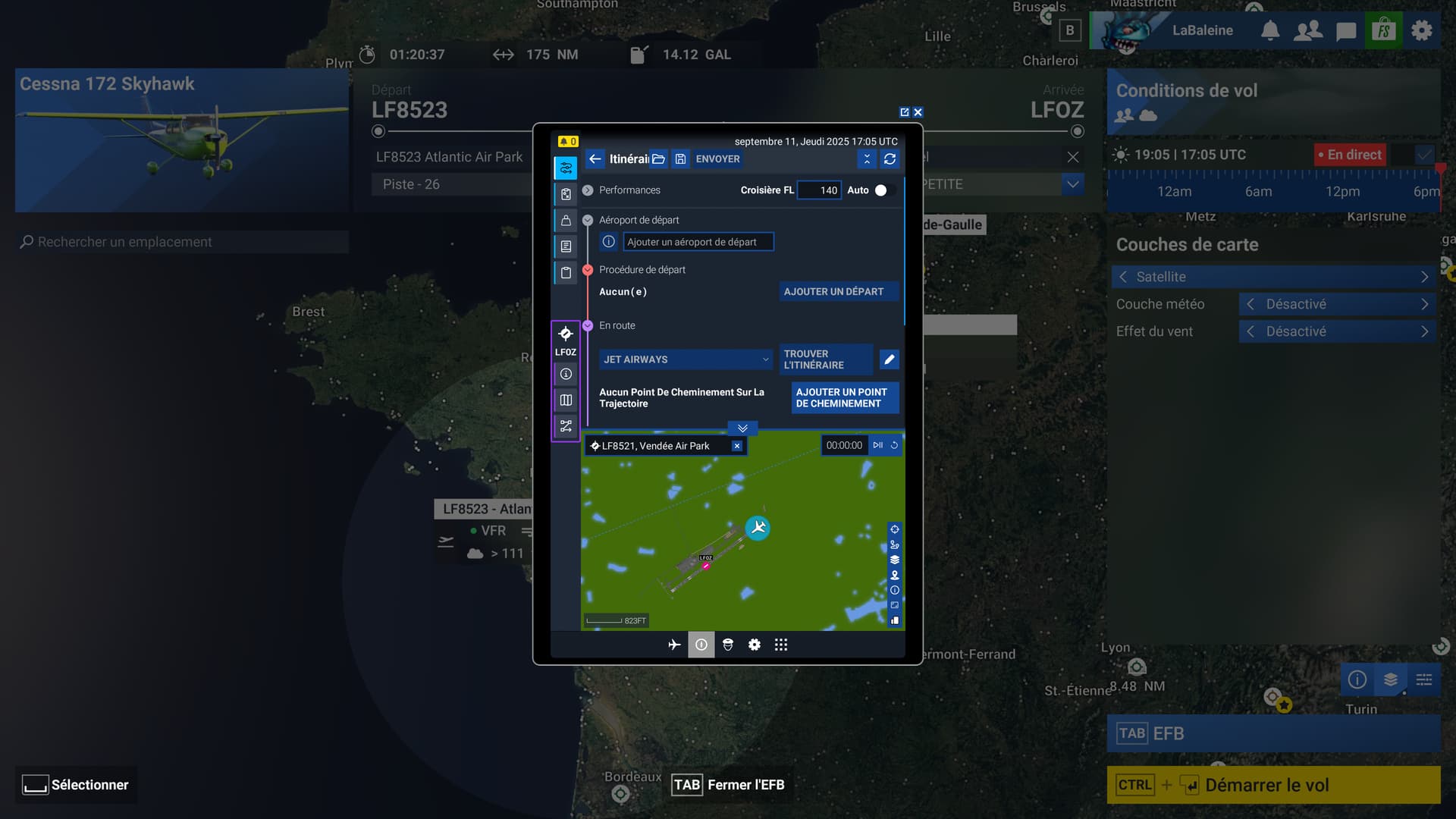
Task: Select the EFB info tab at bottom
Action: pyautogui.click(x=701, y=645)
